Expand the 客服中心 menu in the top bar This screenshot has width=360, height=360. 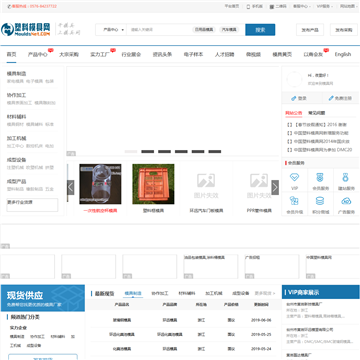(x=302, y=6)
